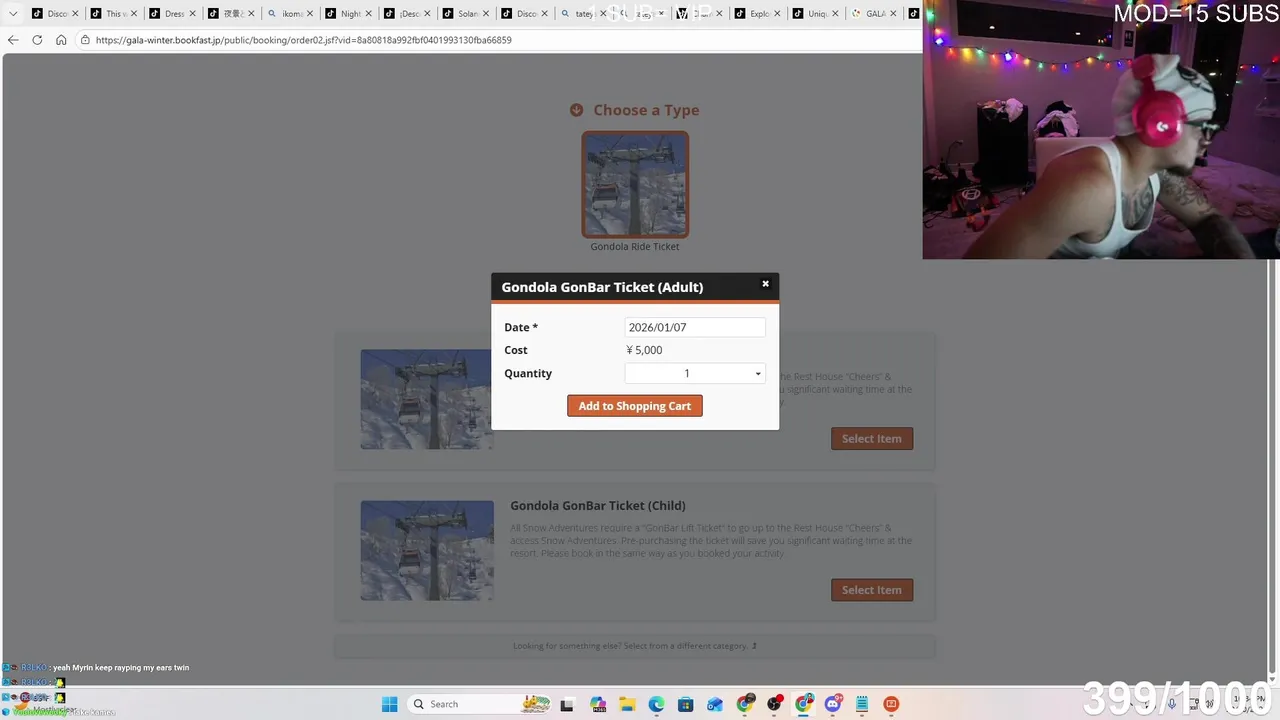Open Notepad from taskbar
This screenshot has height=720, width=1280.
pos(862,704)
